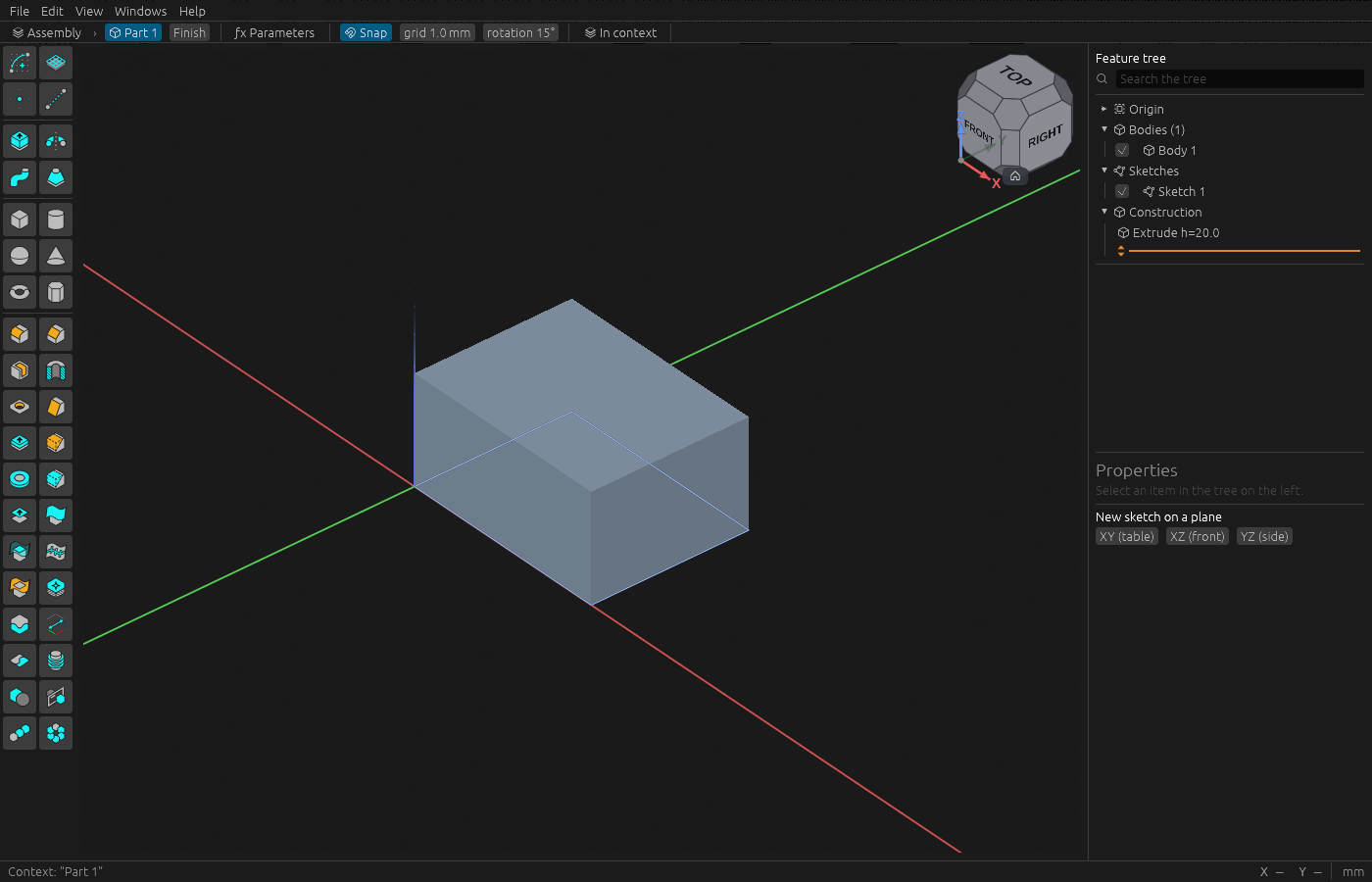The image size is (1372, 882).
Task: Create new sketch on XZ (front)
Action: click(x=1197, y=536)
